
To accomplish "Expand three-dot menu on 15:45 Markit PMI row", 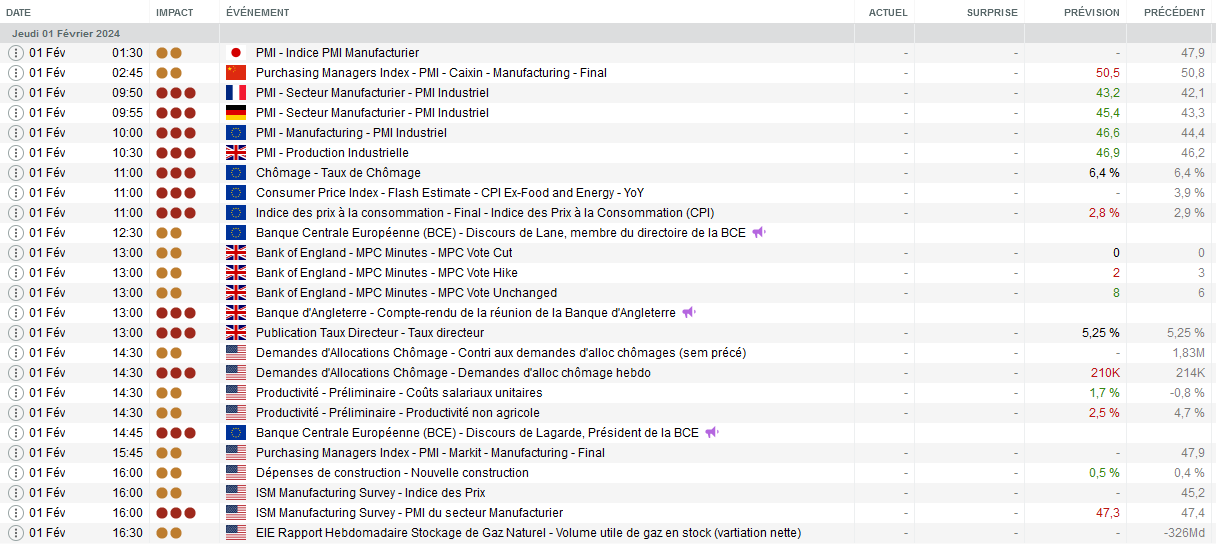I will click(x=16, y=453).
